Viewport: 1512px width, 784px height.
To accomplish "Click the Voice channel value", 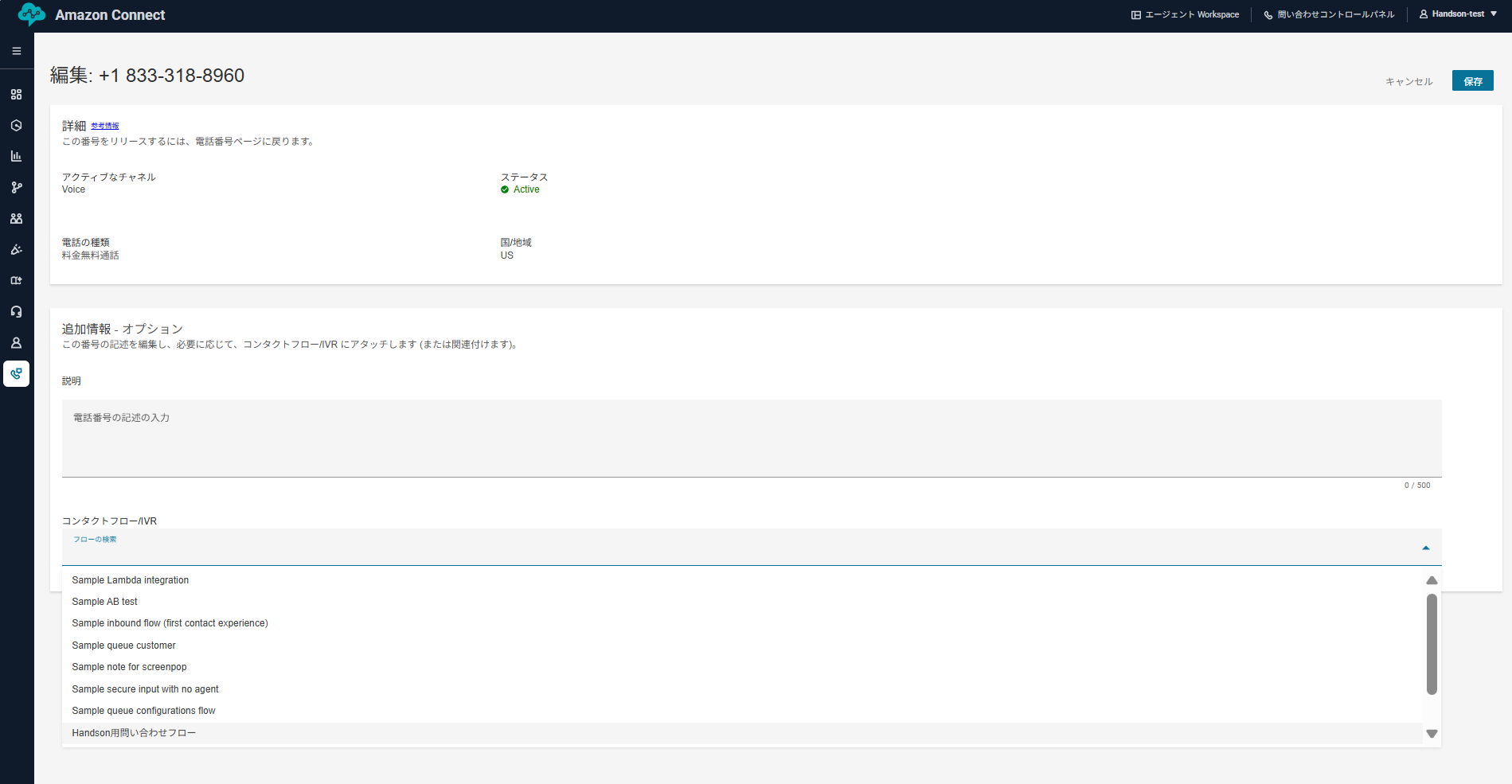I will coord(73,189).
